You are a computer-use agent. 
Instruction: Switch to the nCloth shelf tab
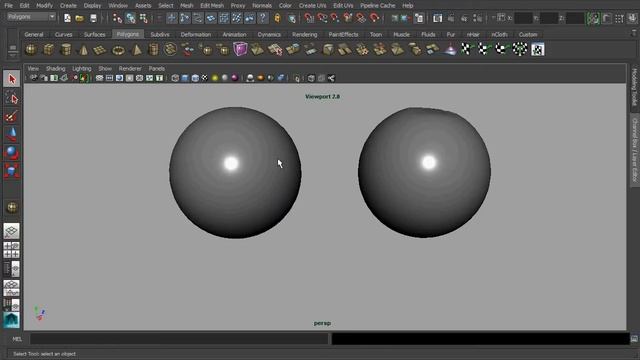tap(499, 34)
